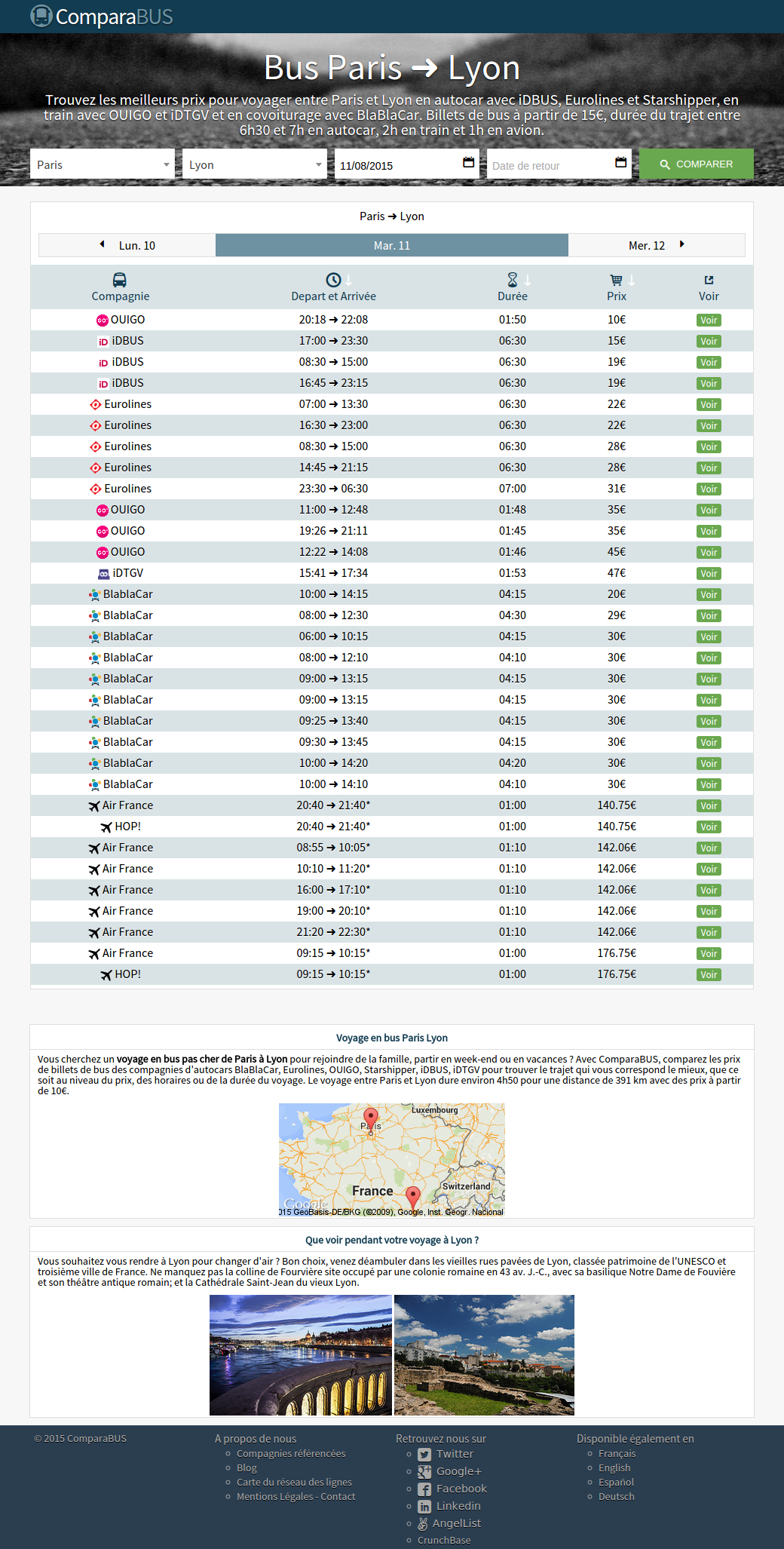
Task: Select the Mar. 11 date tab
Action: point(392,245)
